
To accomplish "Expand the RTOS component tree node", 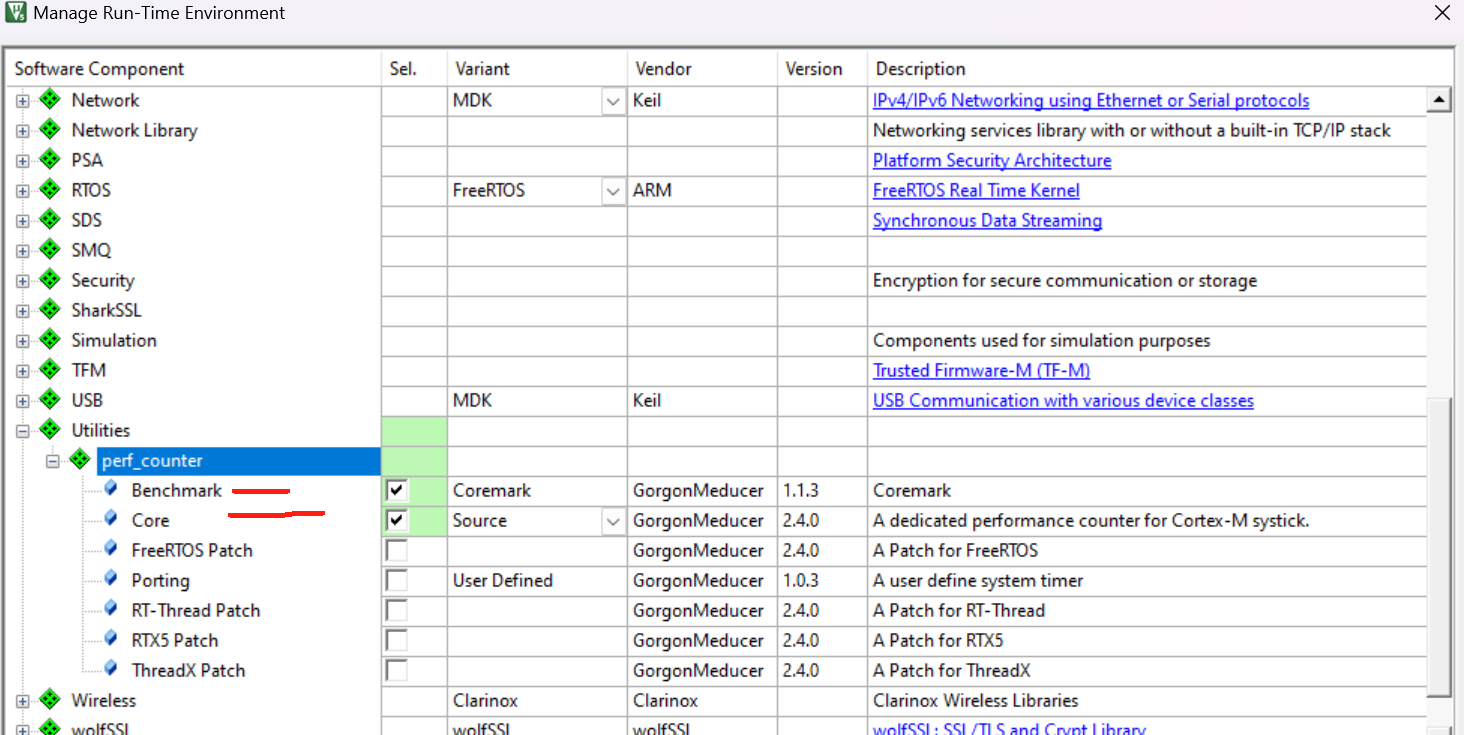I will pos(23,191).
